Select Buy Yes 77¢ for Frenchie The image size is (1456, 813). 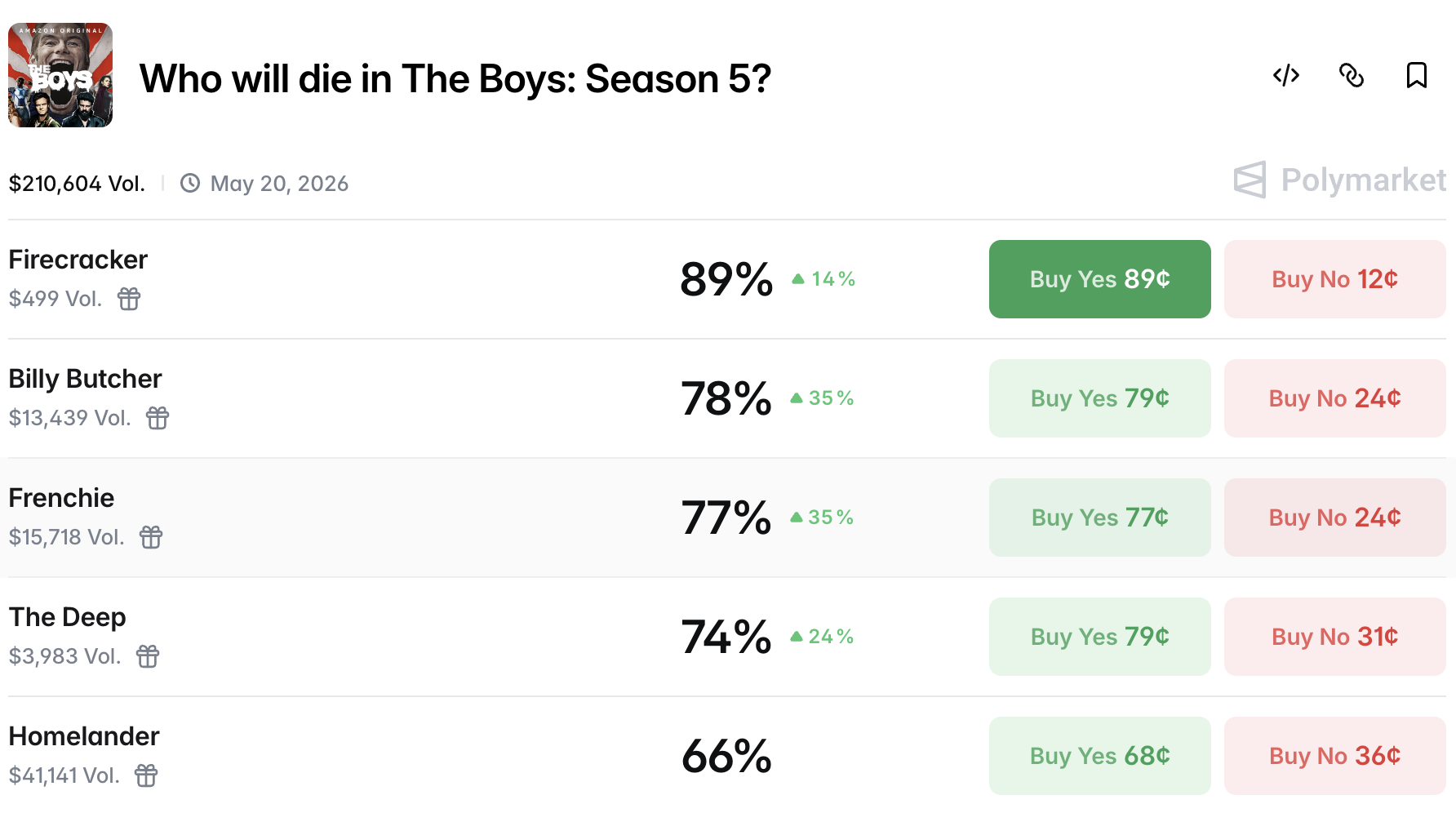(x=1099, y=517)
